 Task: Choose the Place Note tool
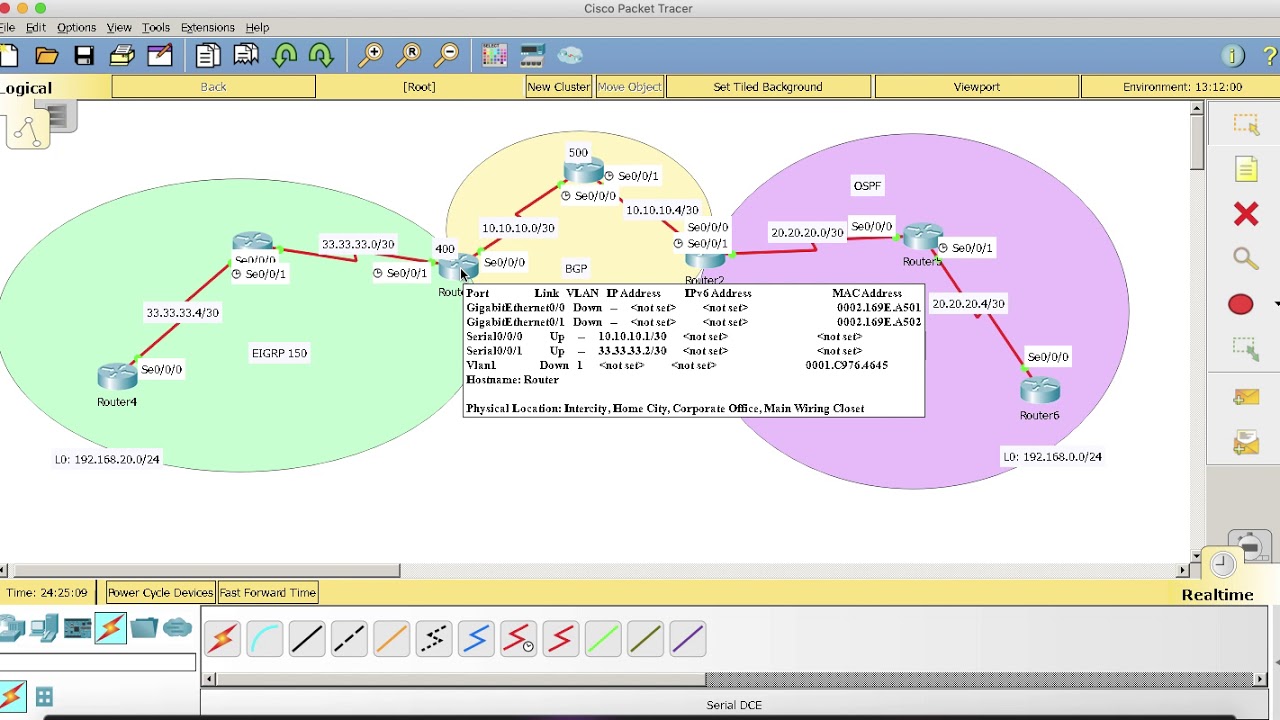coord(1246,169)
